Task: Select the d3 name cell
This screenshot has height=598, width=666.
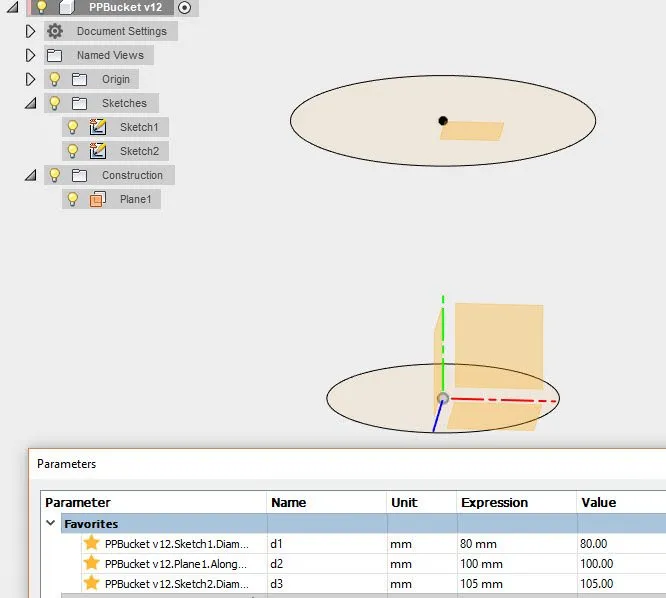Action: click(x=327, y=584)
